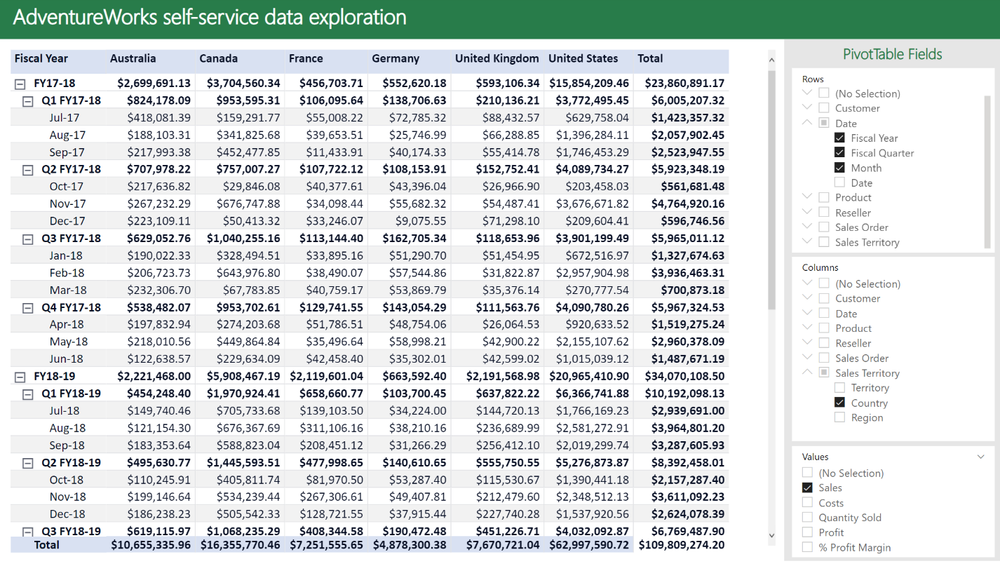
Task: Expand Product chevron in Columns
Action: tap(807, 327)
